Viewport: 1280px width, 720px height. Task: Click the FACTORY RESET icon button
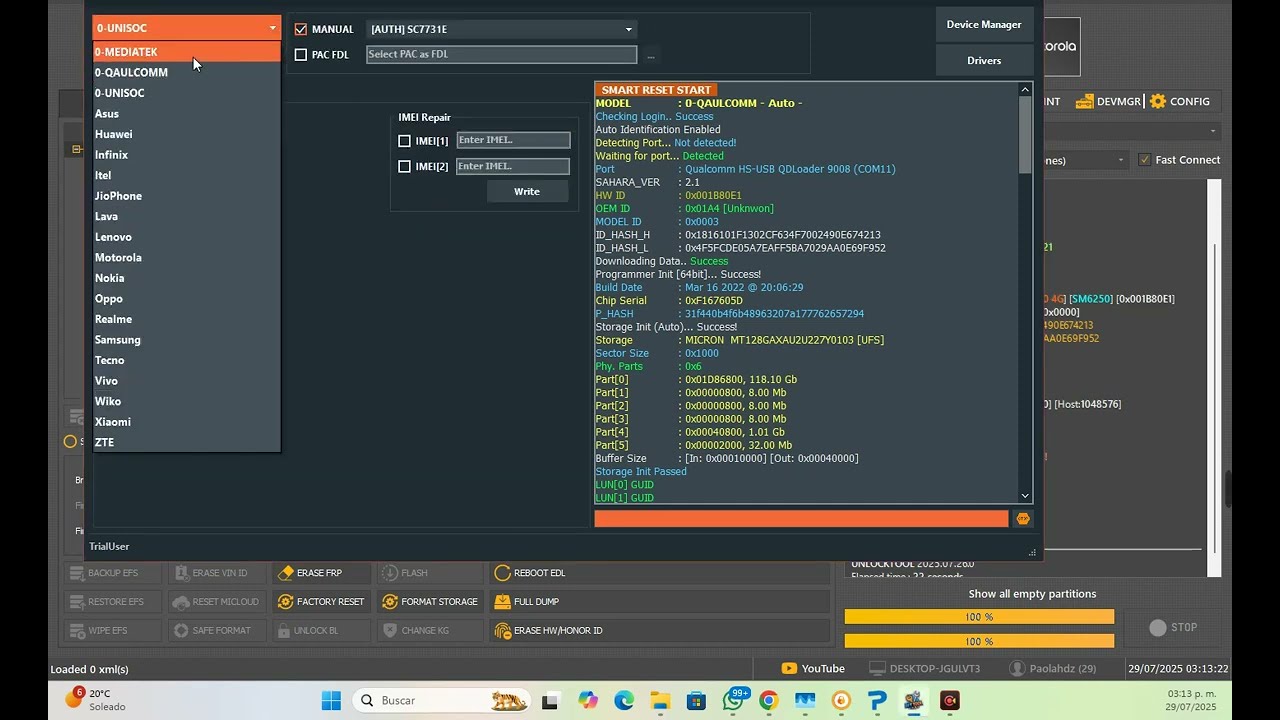(286, 602)
